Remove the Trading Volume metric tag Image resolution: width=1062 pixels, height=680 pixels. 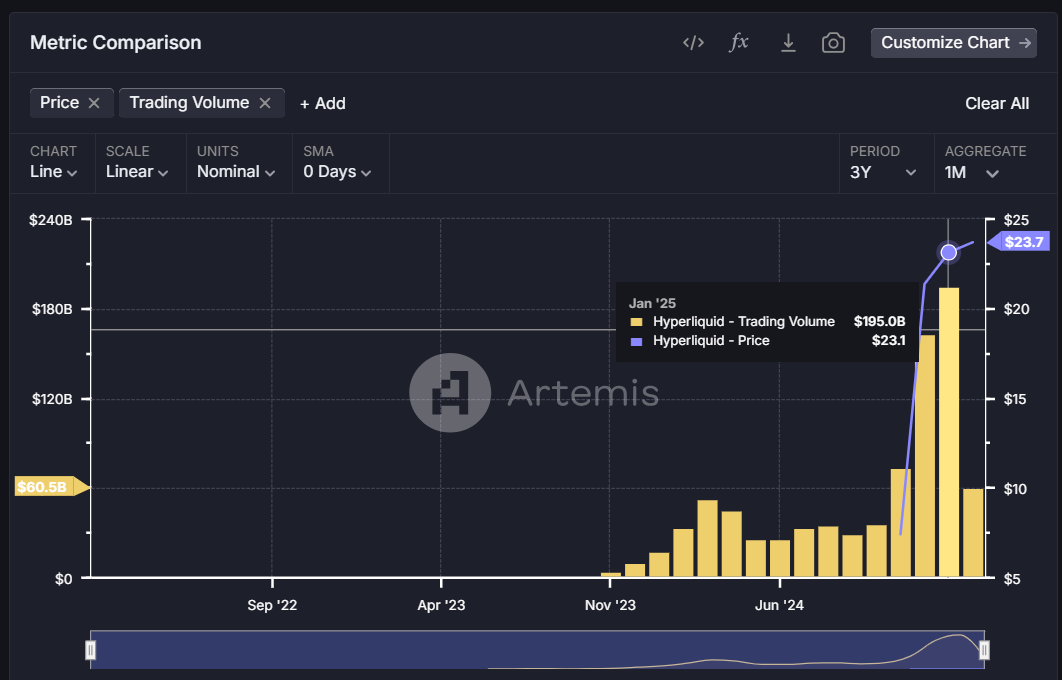pos(265,103)
